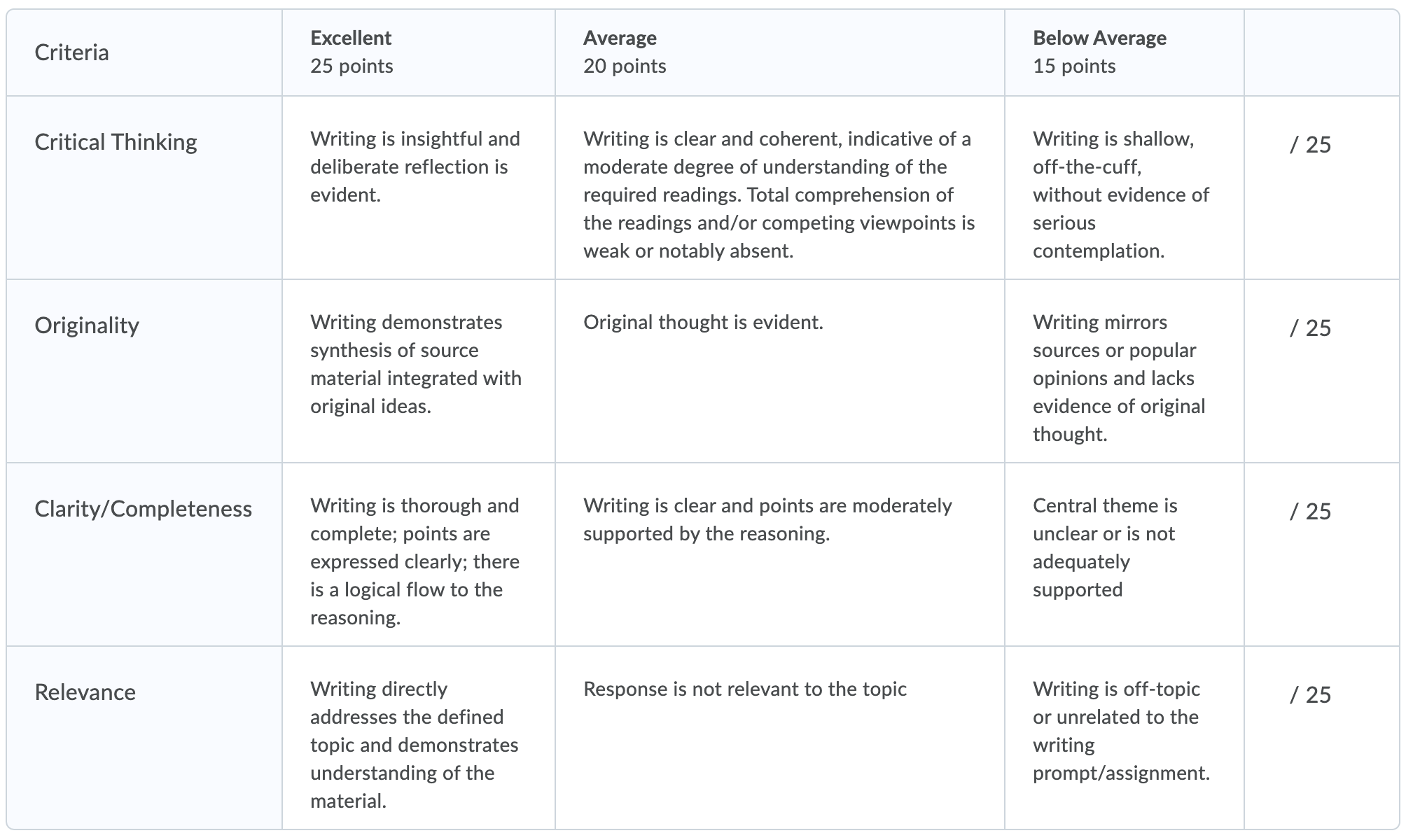Click the Critical Thinking score field

click(x=1310, y=144)
